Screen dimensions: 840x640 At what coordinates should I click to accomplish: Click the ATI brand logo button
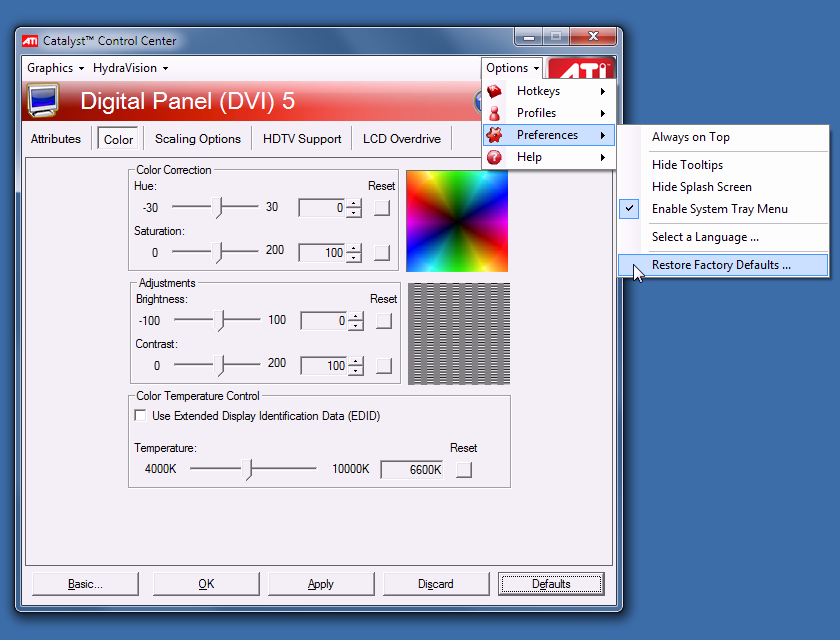click(581, 69)
